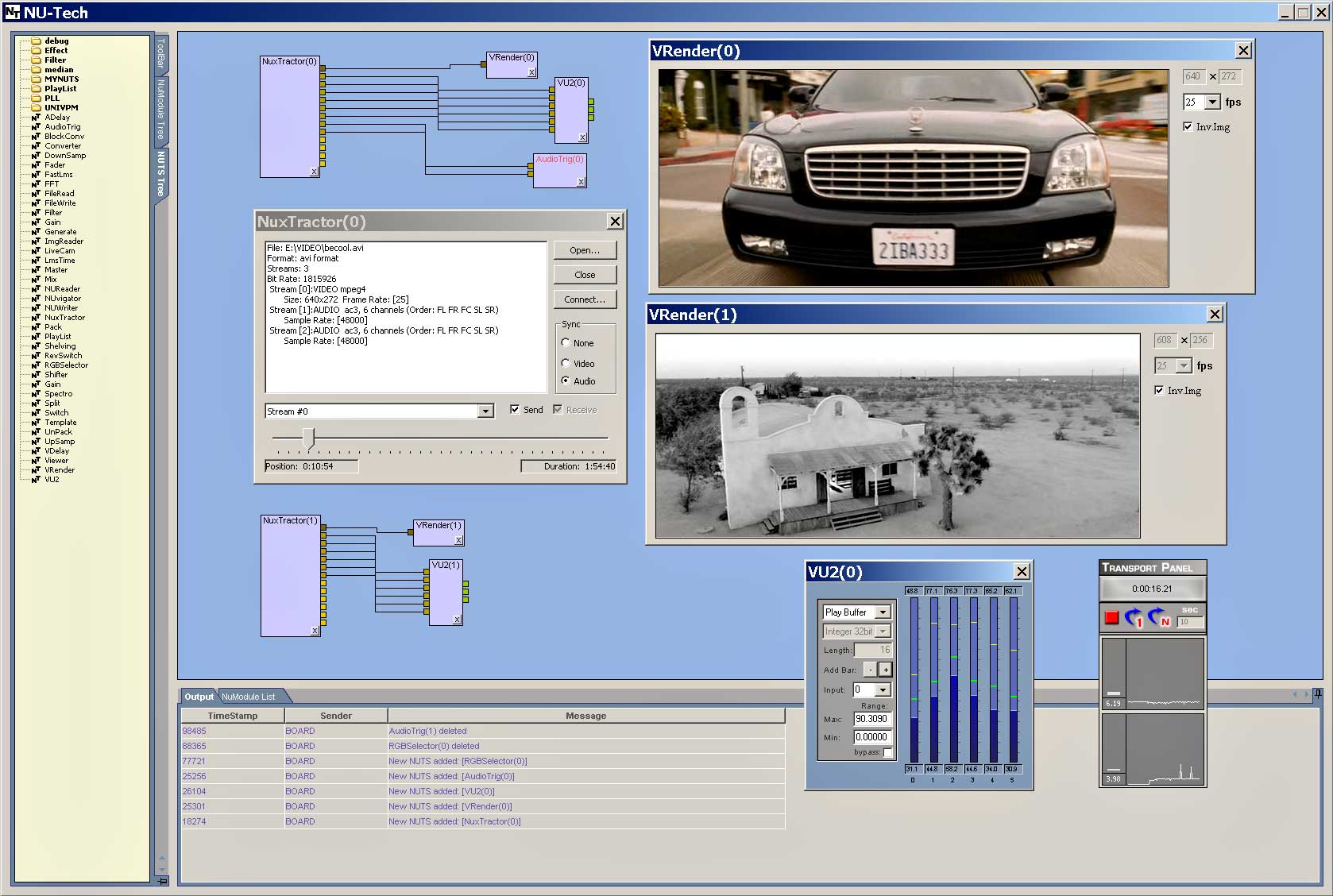This screenshot has width=1333, height=896.
Task: Click the blue arrow step-once icon
Action: point(1134,617)
